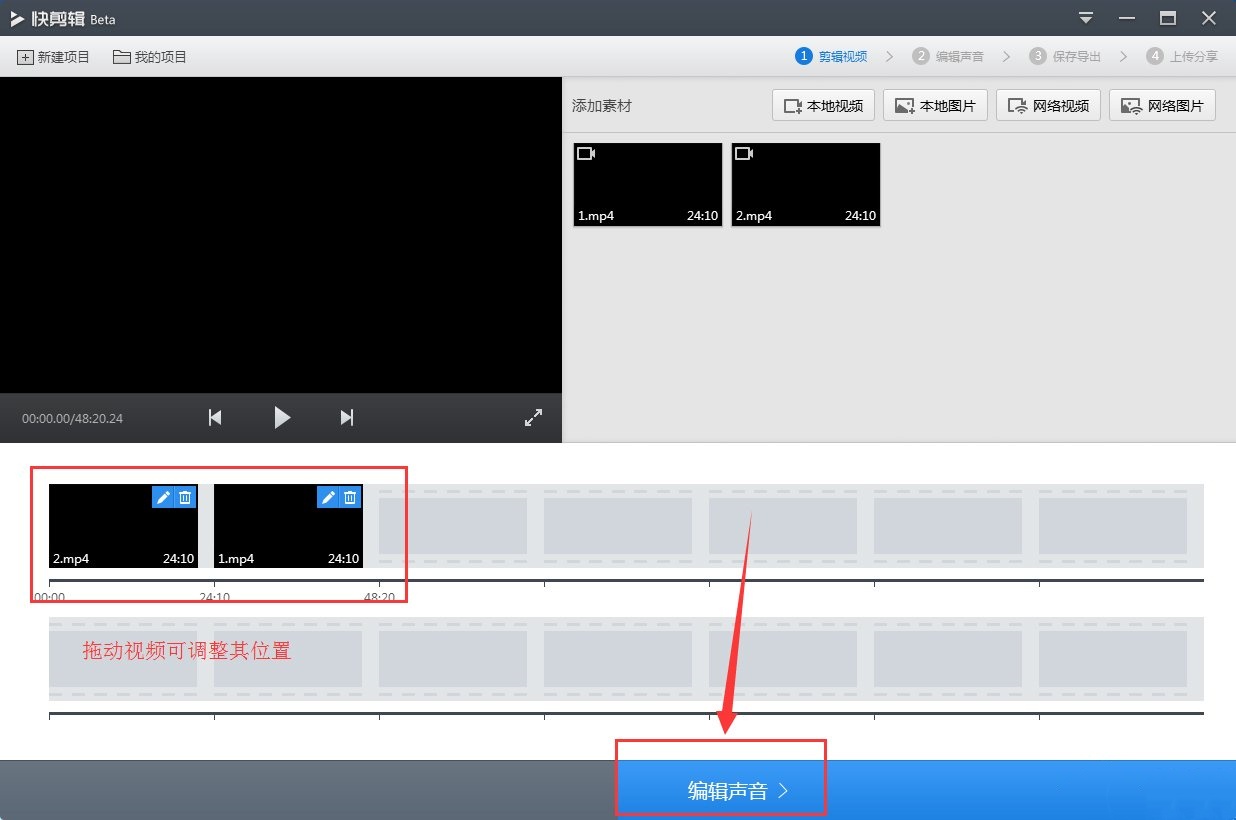The height and width of the screenshot is (820, 1236).
Task: Skip to the end of the video
Action: click(x=346, y=417)
